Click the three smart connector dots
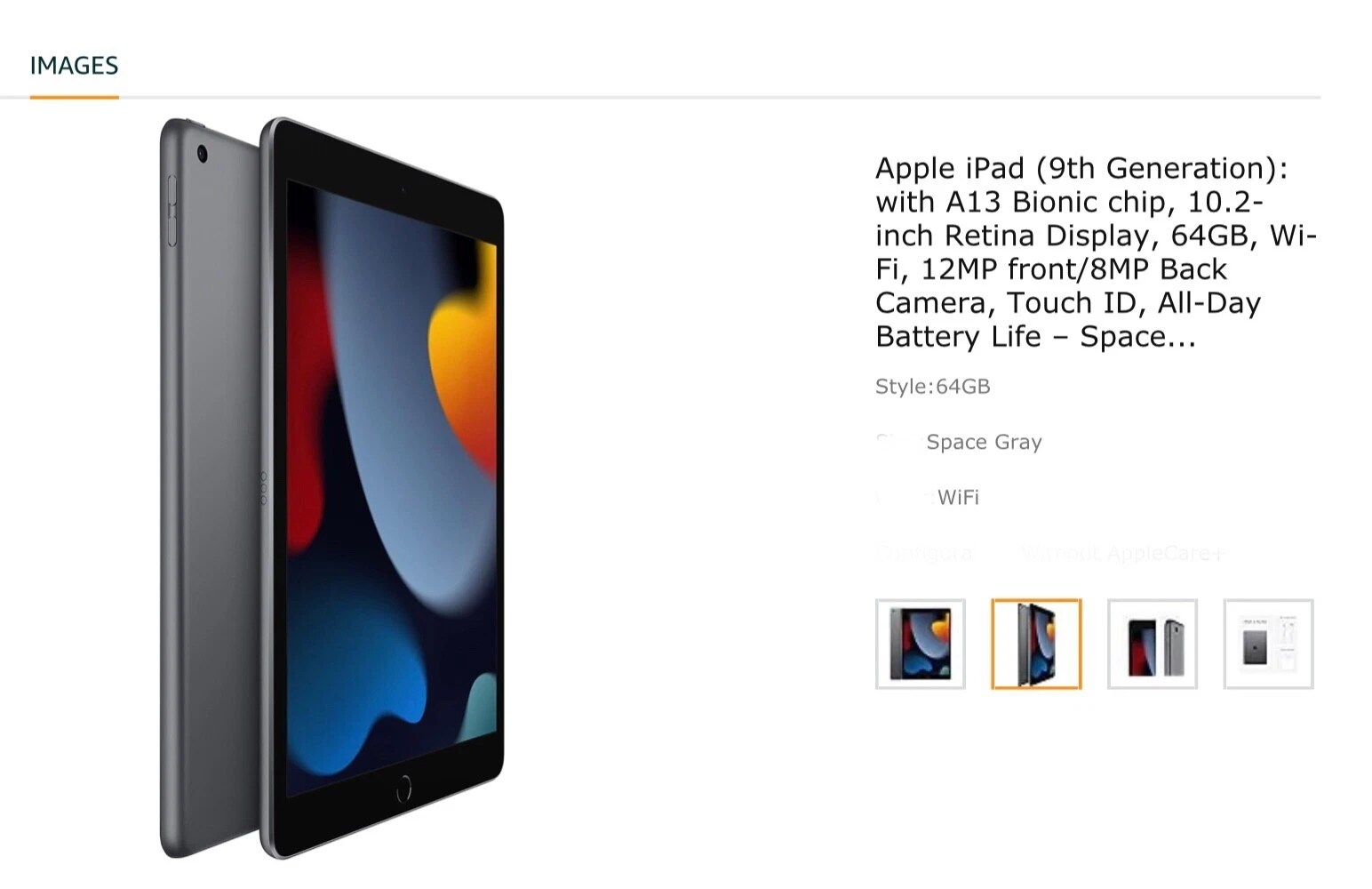The width and height of the screenshot is (1372, 889). pyautogui.click(x=263, y=489)
